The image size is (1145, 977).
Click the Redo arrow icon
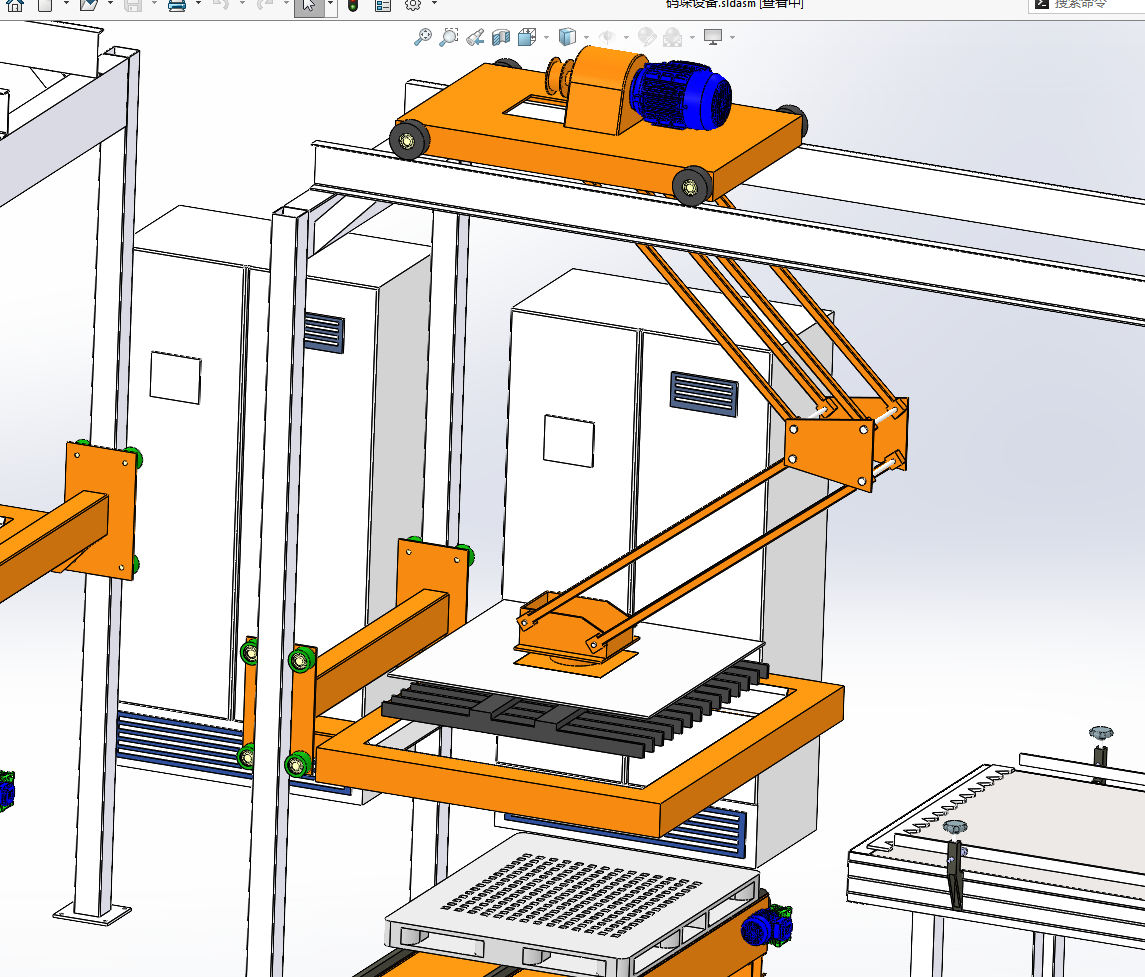[264, 4]
